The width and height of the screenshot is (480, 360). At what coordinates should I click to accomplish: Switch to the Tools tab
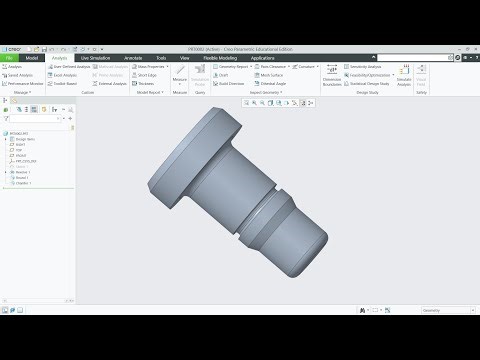pyautogui.click(x=161, y=58)
